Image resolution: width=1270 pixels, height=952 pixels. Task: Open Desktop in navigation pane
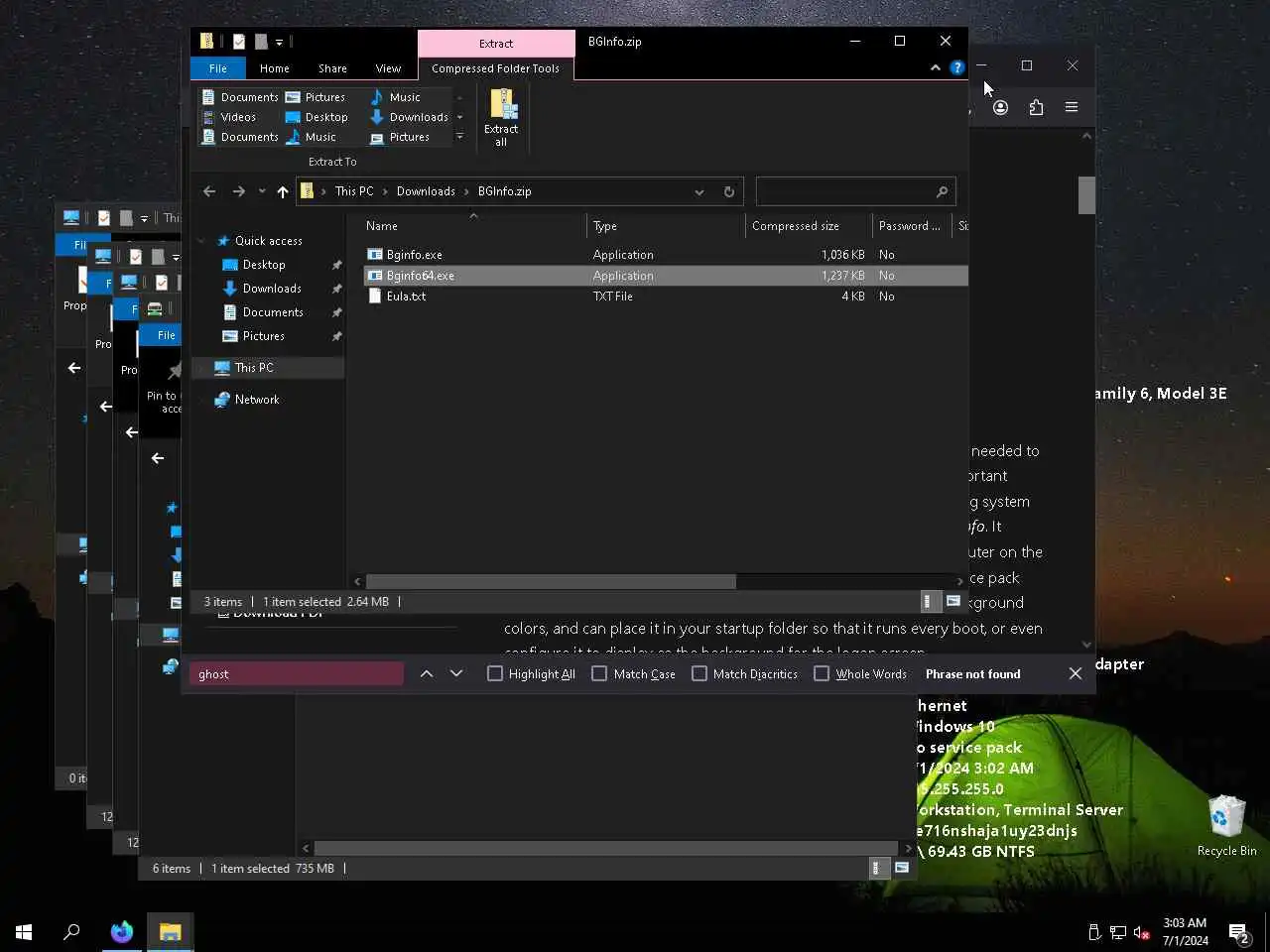263,265
